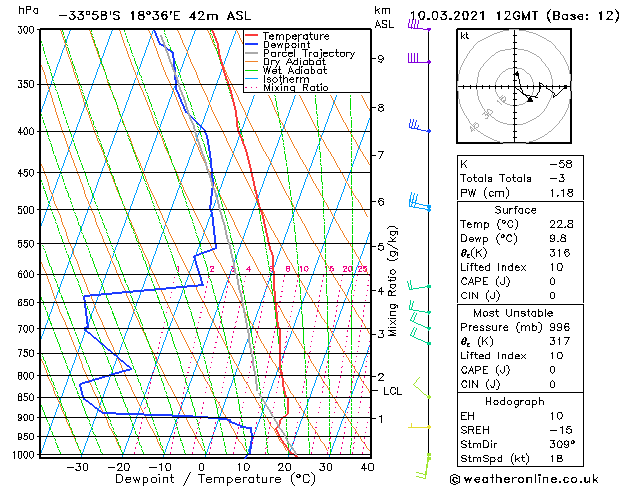The height and width of the screenshot is (486, 629).
Task: Click the blue wind barb near 400 hPa
Action: point(418,127)
